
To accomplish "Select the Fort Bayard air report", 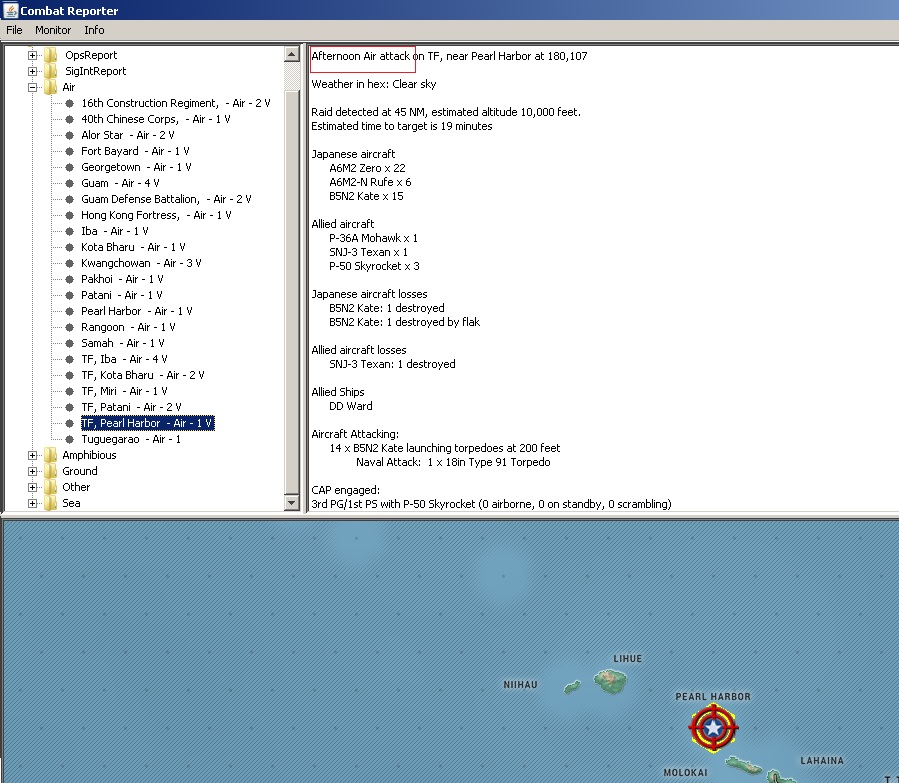I will pyautogui.click(x=135, y=151).
